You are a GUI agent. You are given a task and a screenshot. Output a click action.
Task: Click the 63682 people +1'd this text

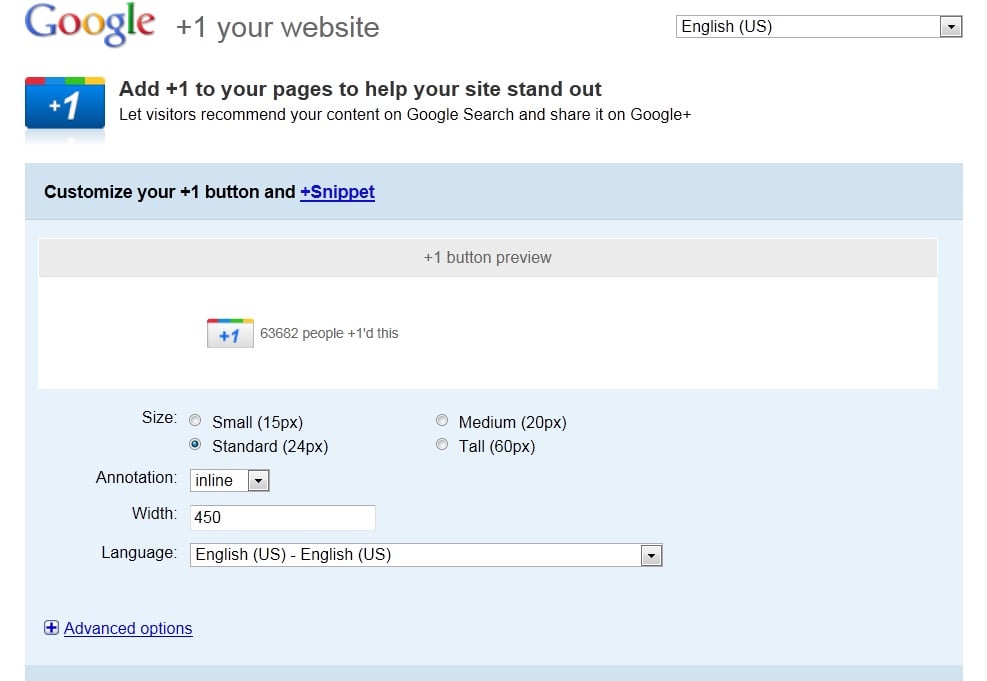coord(331,333)
